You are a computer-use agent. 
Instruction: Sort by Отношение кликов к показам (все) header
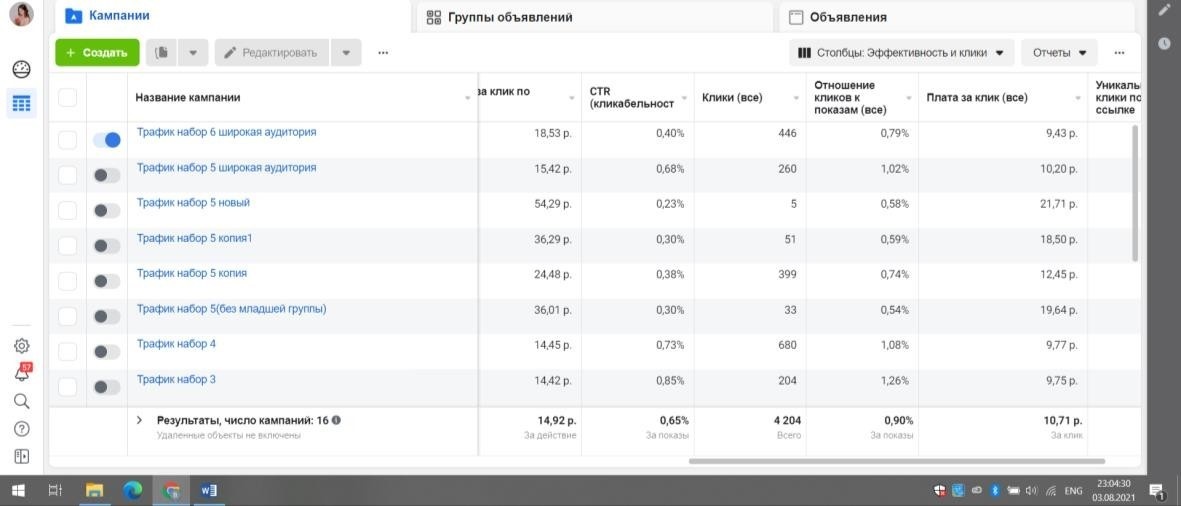coord(850,97)
